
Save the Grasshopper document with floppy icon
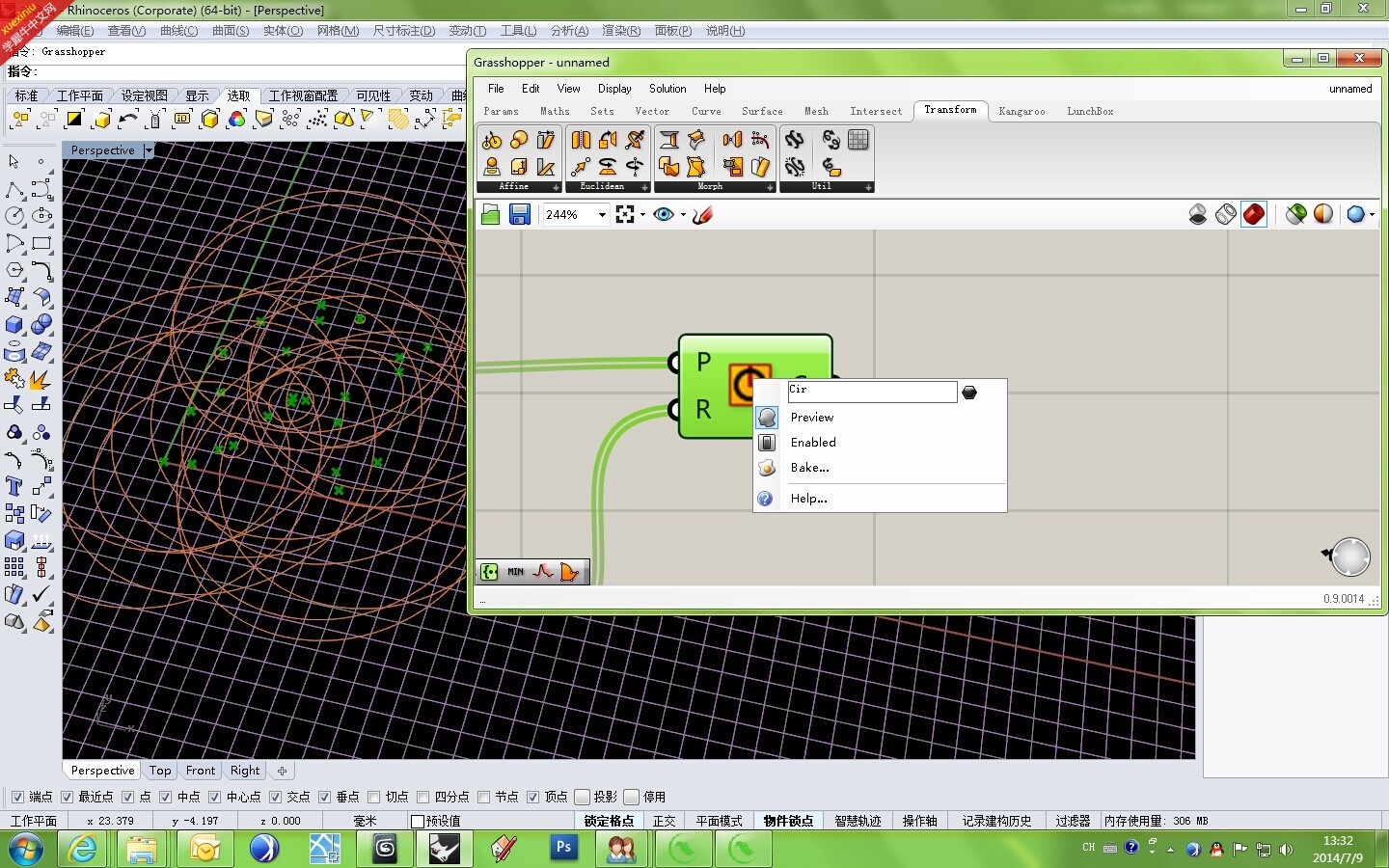tap(520, 214)
